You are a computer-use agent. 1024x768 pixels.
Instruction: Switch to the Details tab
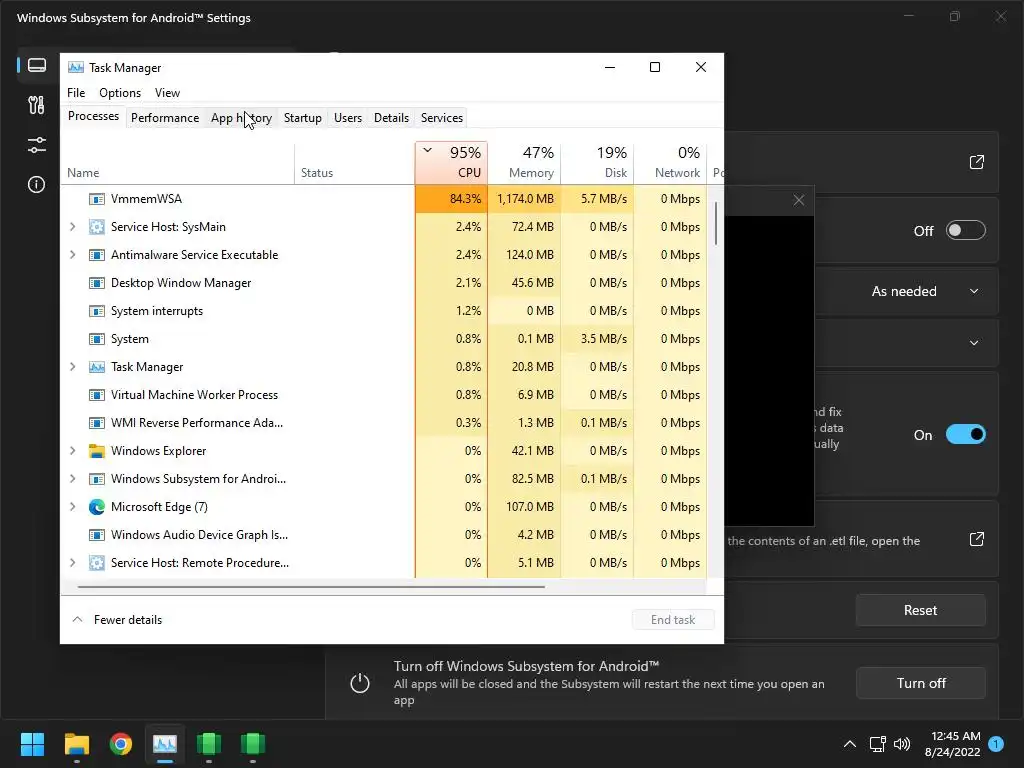click(x=391, y=118)
